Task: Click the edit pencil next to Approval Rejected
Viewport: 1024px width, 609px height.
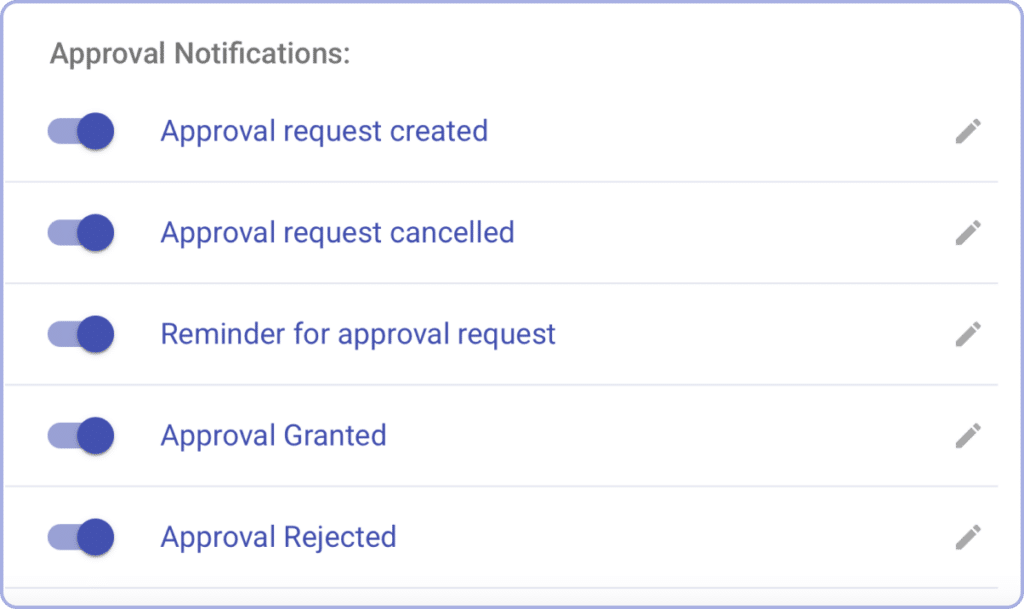Action: click(968, 536)
